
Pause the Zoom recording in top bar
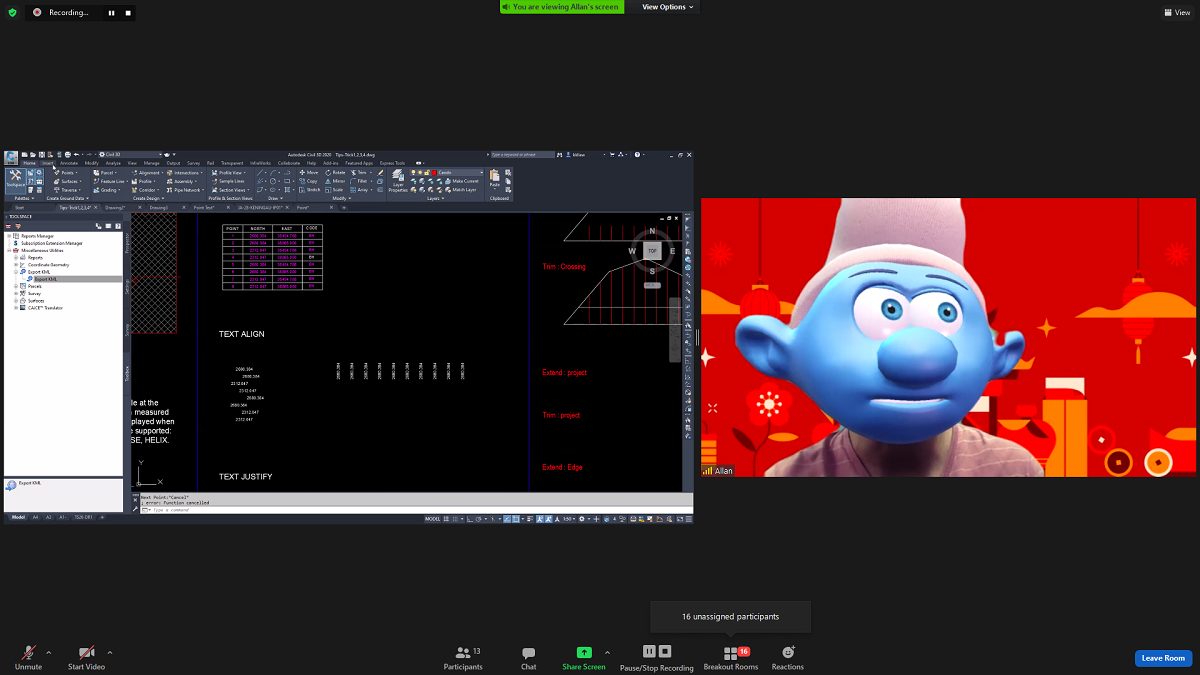pos(111,13)
